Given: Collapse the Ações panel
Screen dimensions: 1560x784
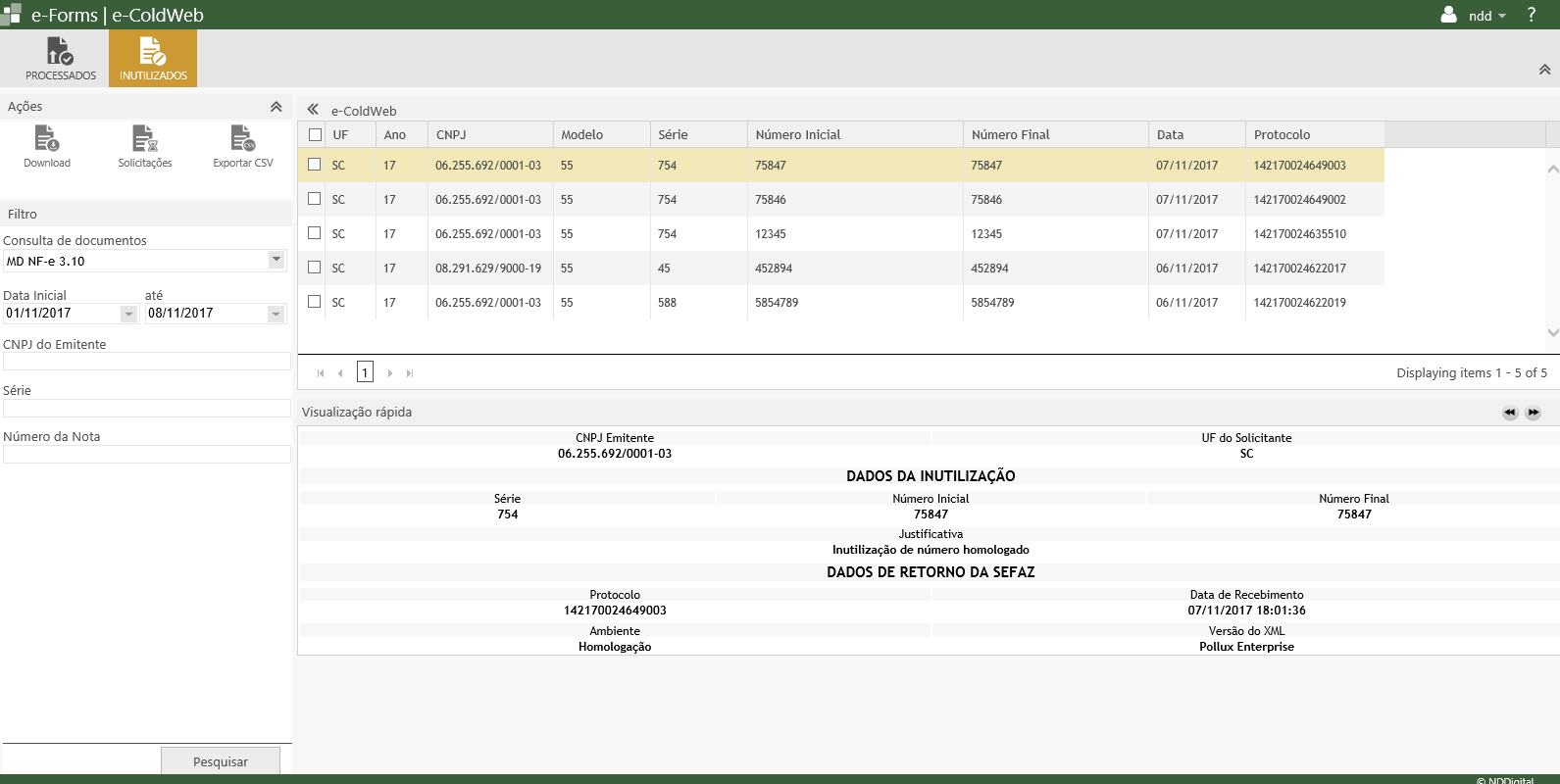Looking at the screenshot, I should coord(276,107).
